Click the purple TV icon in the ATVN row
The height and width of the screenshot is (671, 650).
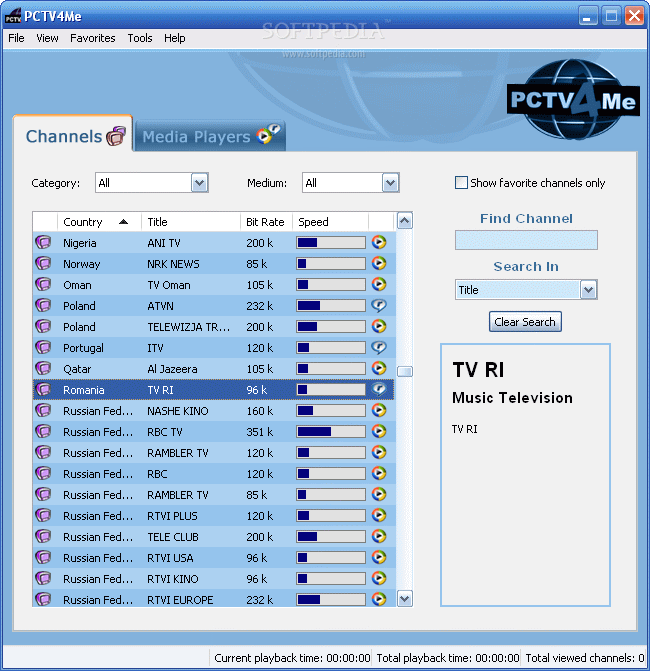[43, 305]
